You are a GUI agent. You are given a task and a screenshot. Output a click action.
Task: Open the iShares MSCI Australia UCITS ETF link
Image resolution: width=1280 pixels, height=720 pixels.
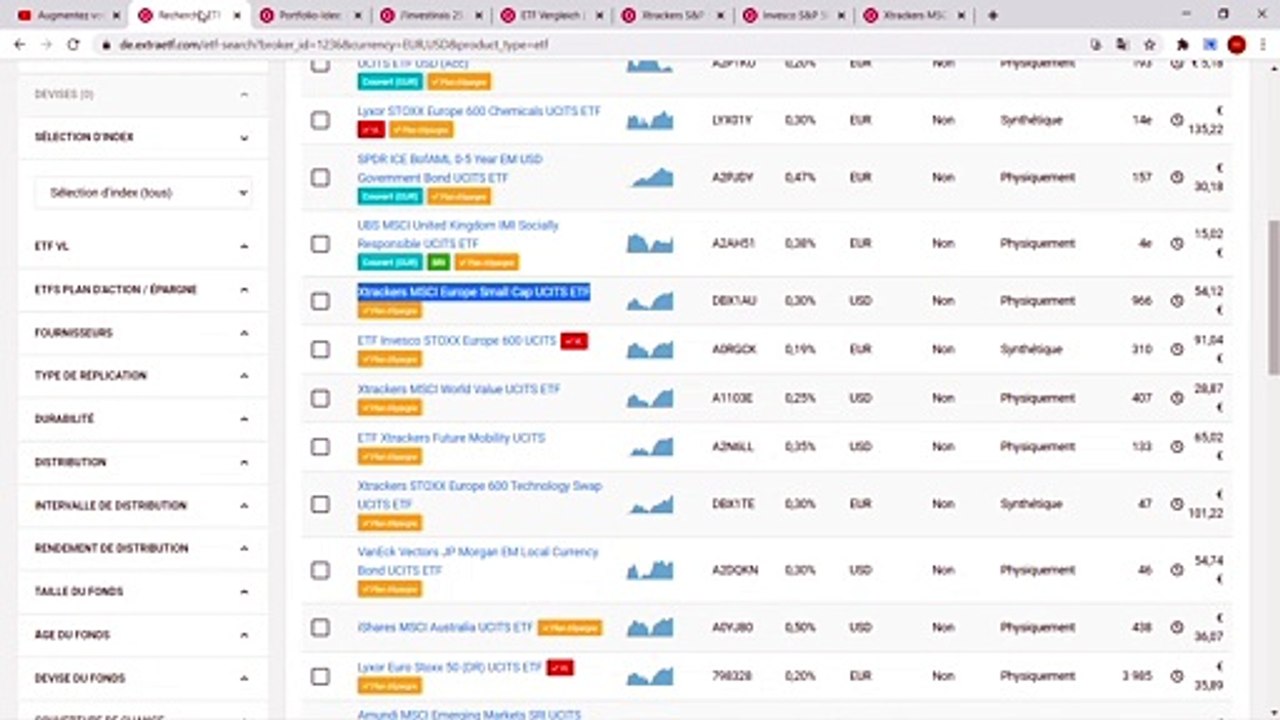445,627
